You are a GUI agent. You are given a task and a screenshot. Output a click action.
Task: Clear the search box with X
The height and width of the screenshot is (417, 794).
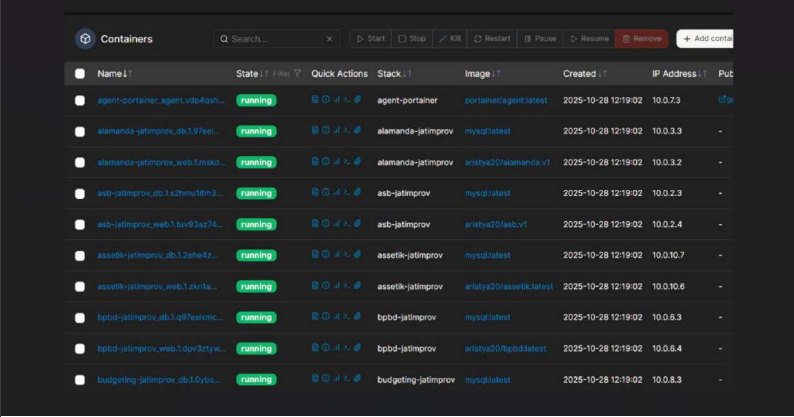click(330, 39)
